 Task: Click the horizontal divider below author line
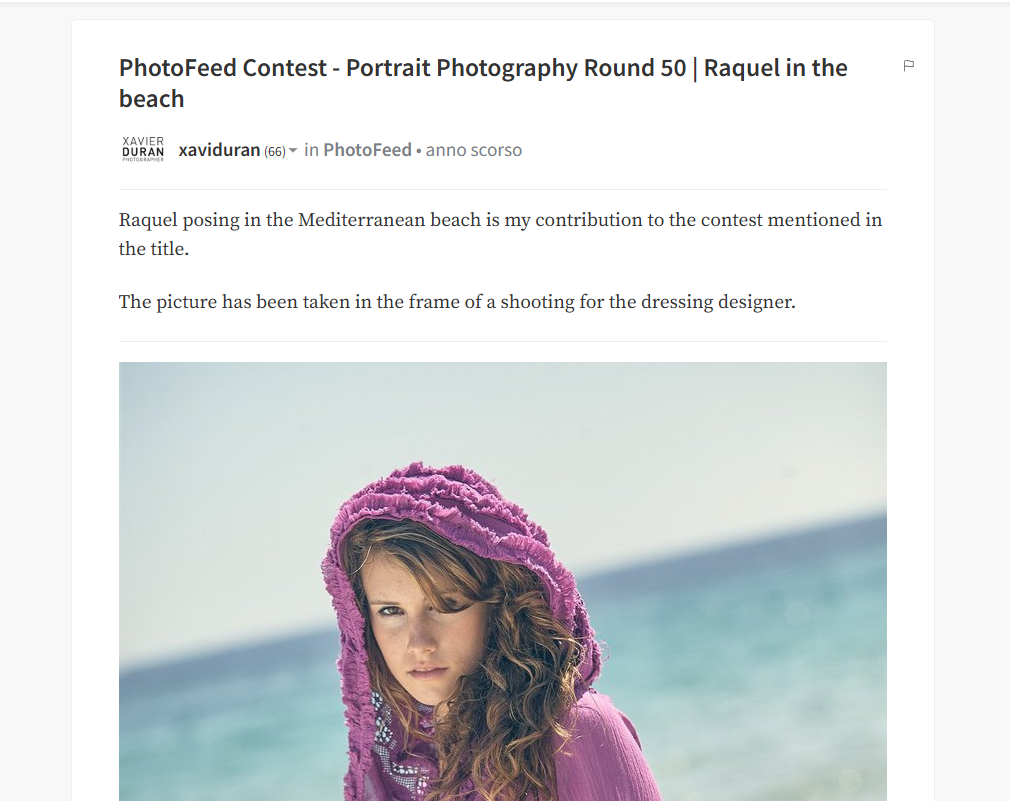[x=502, y=189]
